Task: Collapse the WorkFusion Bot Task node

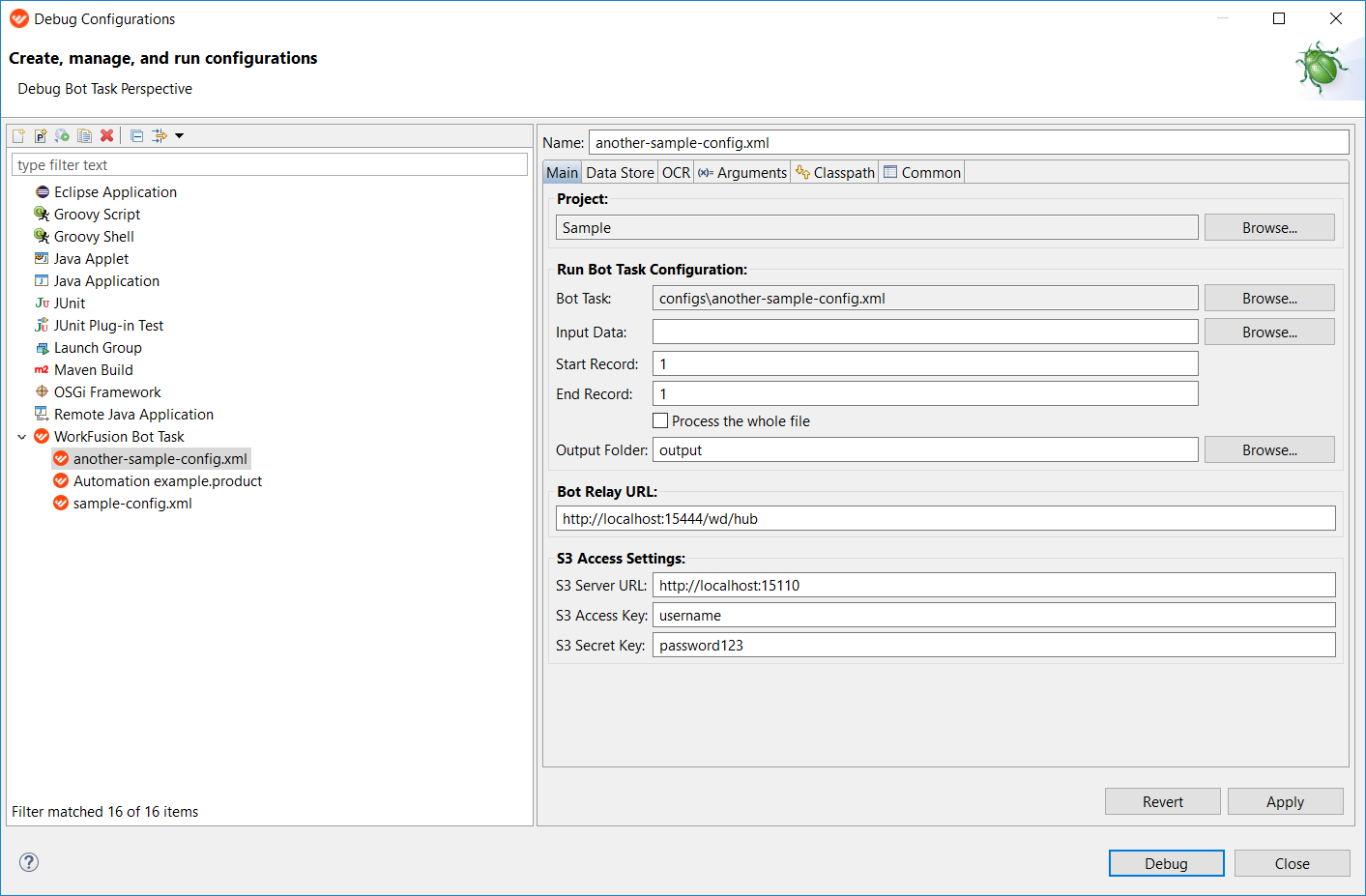Action: click(21, 437)
